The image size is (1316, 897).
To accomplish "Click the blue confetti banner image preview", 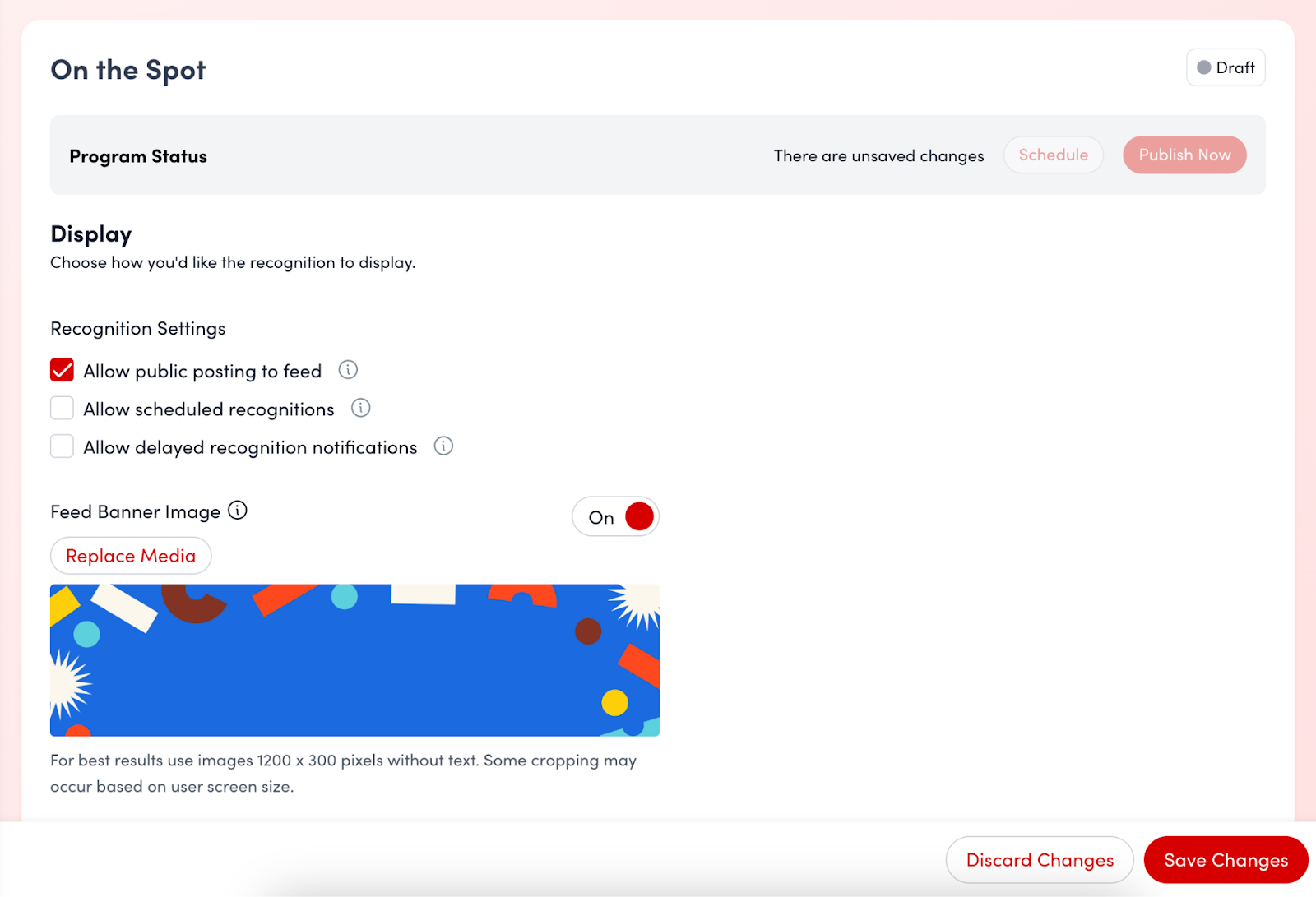I will pyautogui.click(x=354, y=660).
